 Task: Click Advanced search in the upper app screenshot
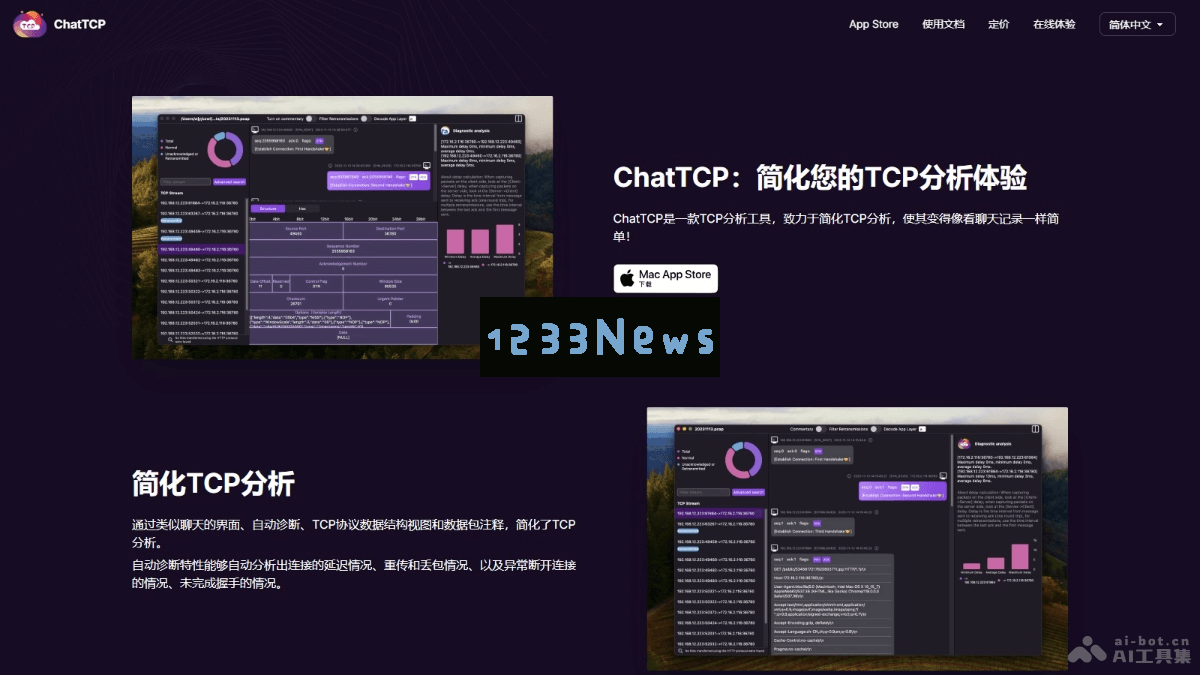229,182
